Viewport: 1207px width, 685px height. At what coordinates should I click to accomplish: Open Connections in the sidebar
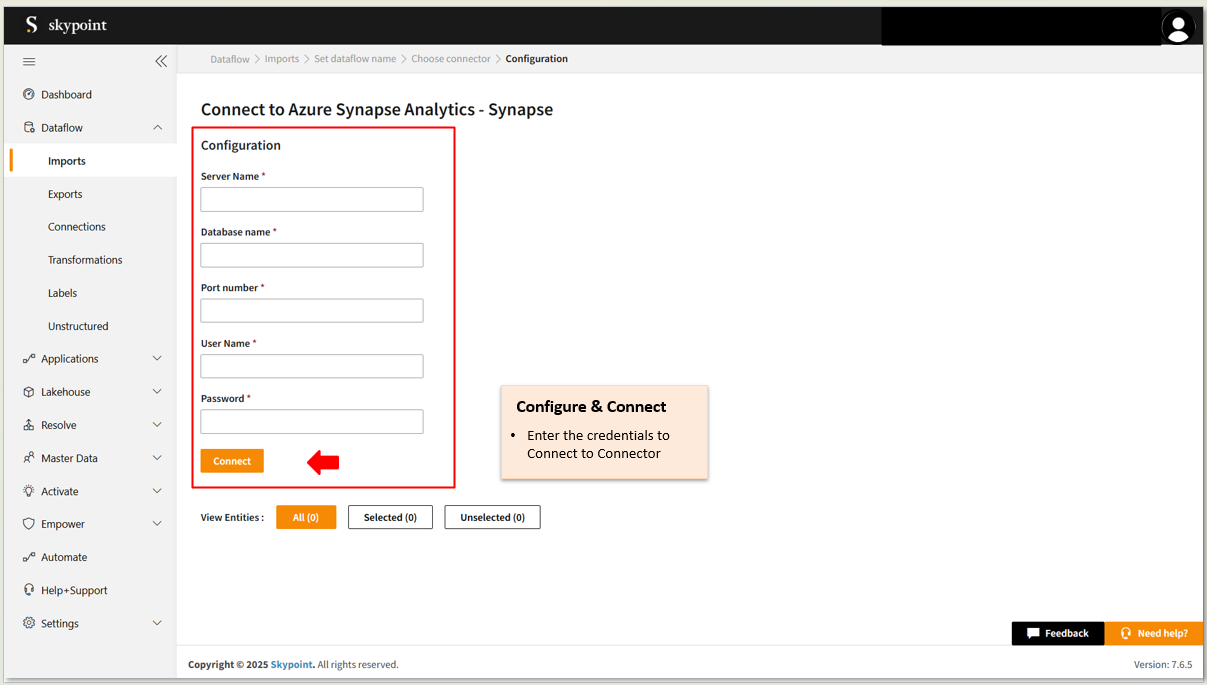tap(77, 227)
